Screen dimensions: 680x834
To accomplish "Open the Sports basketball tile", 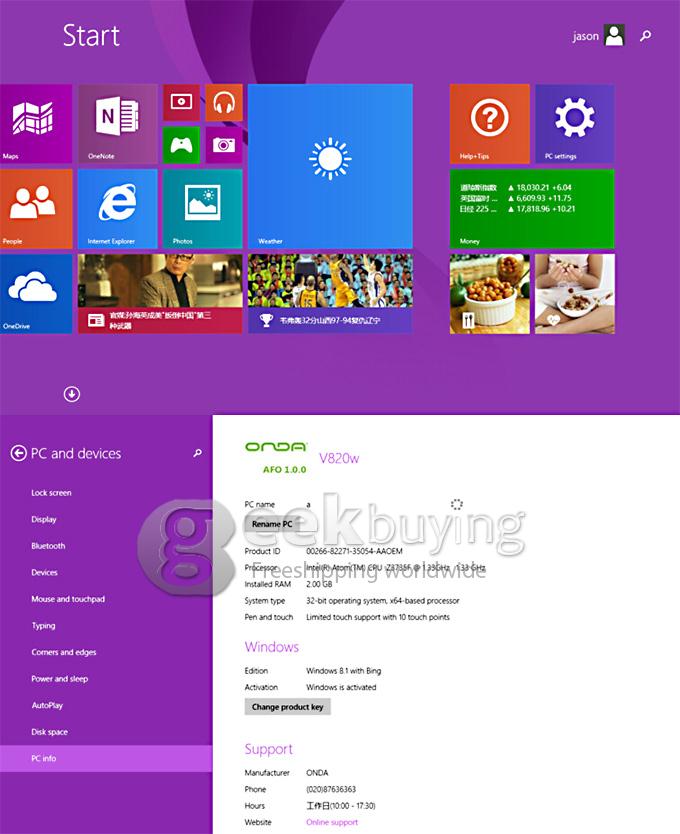I will [x=330, y=294].
